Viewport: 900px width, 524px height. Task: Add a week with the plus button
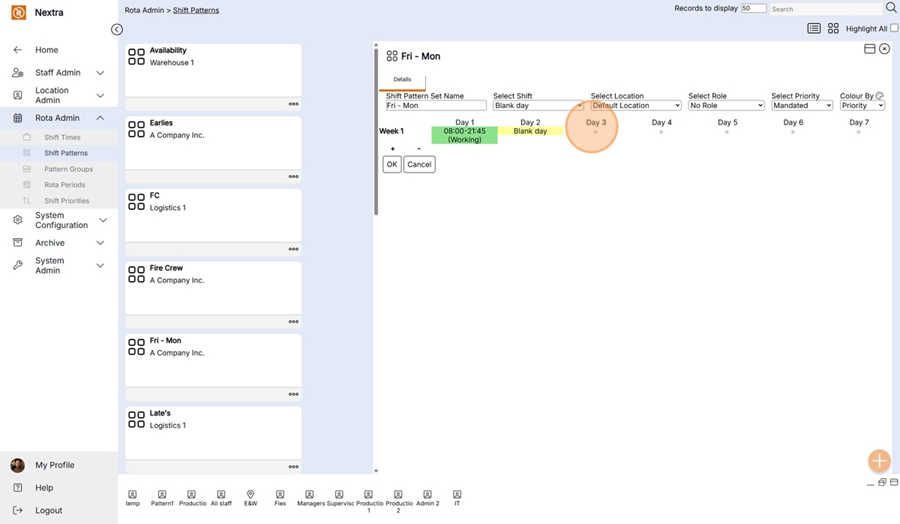tap(393, 149)
